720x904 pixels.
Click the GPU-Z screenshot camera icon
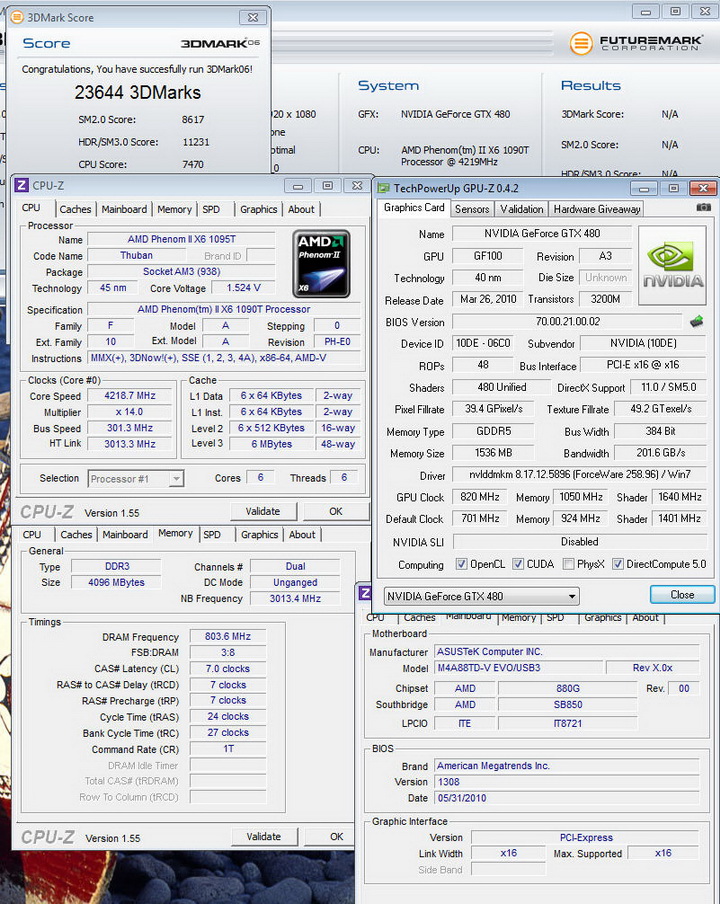tap(703, 207)
